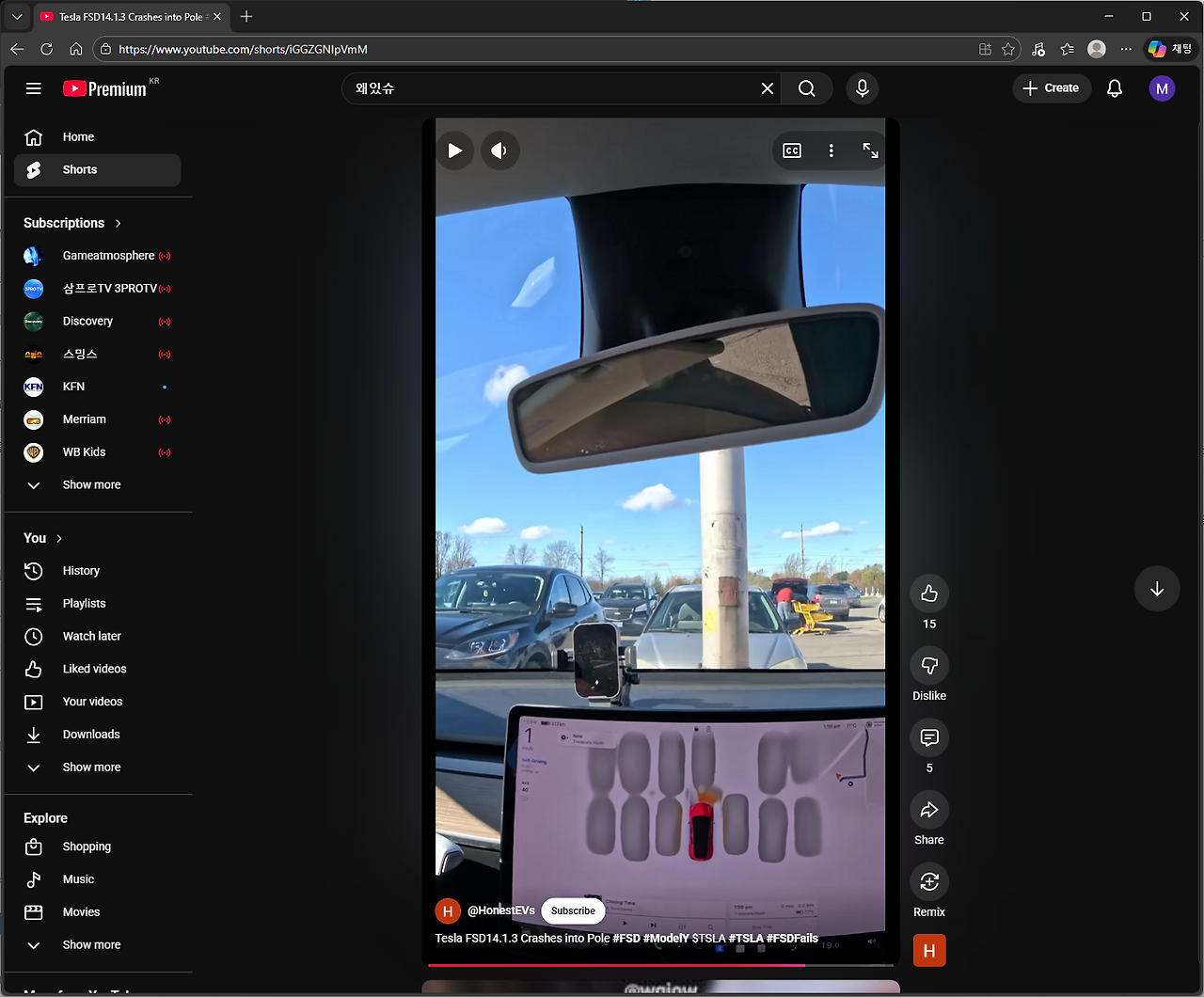Remix this Short
1204x997 pixels.
point(928,882)
